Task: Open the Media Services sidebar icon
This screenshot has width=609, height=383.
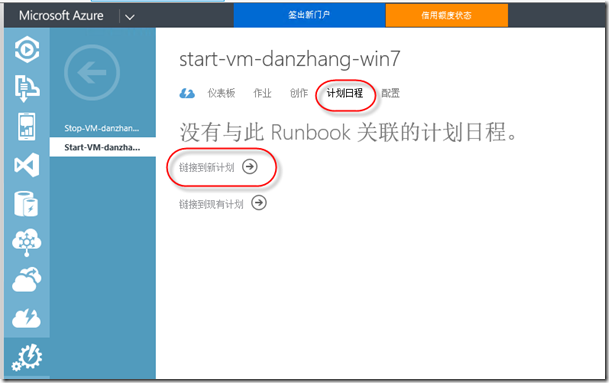Action: point(27,49)
